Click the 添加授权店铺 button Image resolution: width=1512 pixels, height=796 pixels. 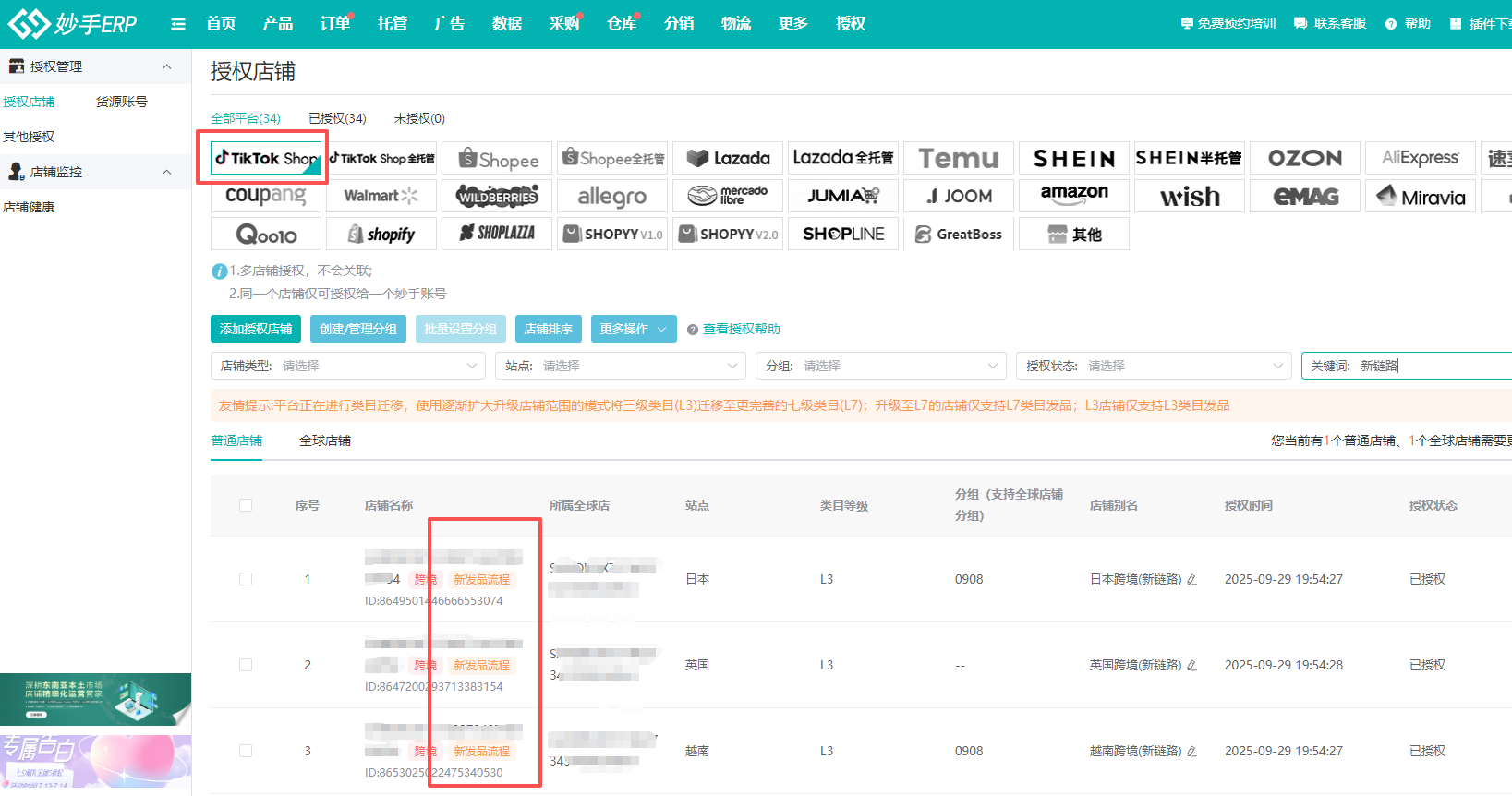click(256, 329)
